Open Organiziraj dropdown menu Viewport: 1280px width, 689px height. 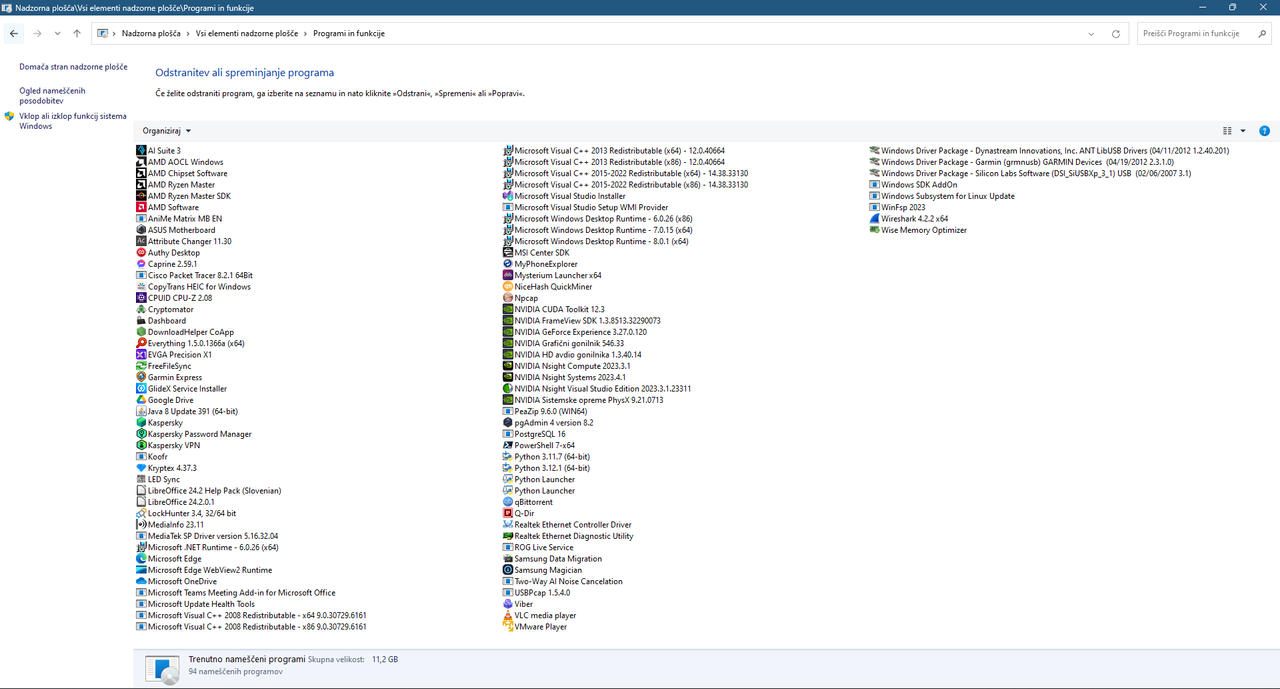(166, 131)
